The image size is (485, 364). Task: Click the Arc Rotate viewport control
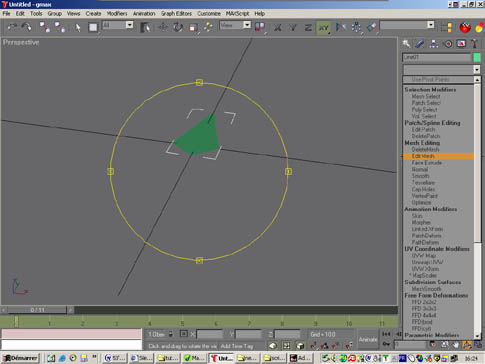pos(467,345)
